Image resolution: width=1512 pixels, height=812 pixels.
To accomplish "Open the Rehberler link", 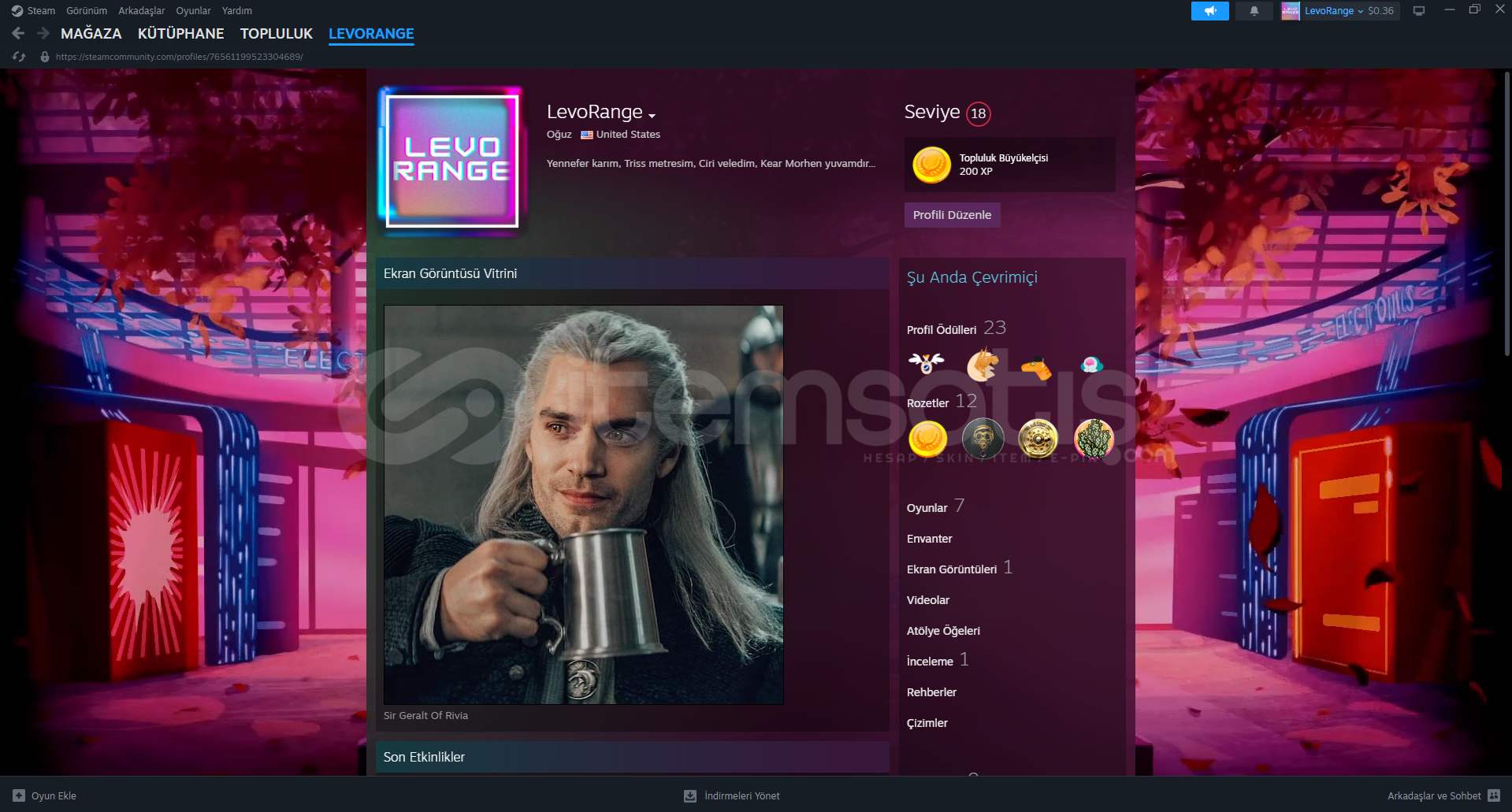I will point(932,692).
